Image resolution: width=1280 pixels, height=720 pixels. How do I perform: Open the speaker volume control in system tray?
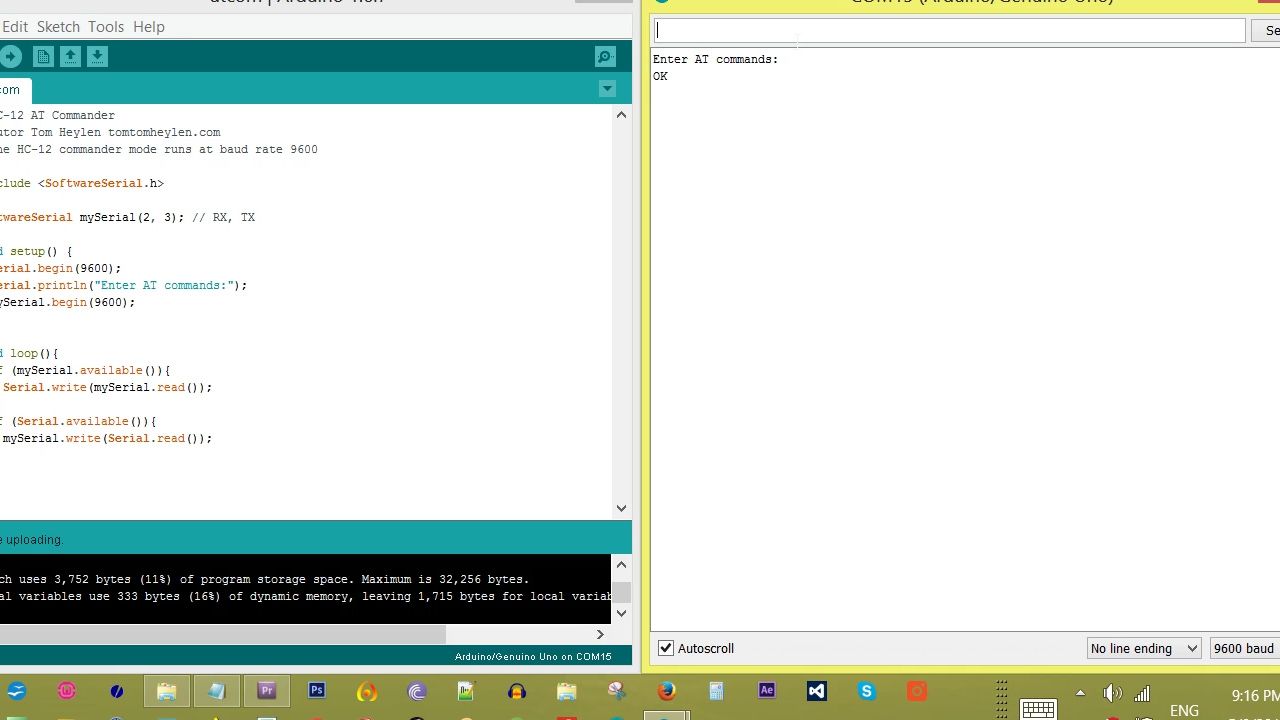pyautogui.click(x=1112, y=692)
